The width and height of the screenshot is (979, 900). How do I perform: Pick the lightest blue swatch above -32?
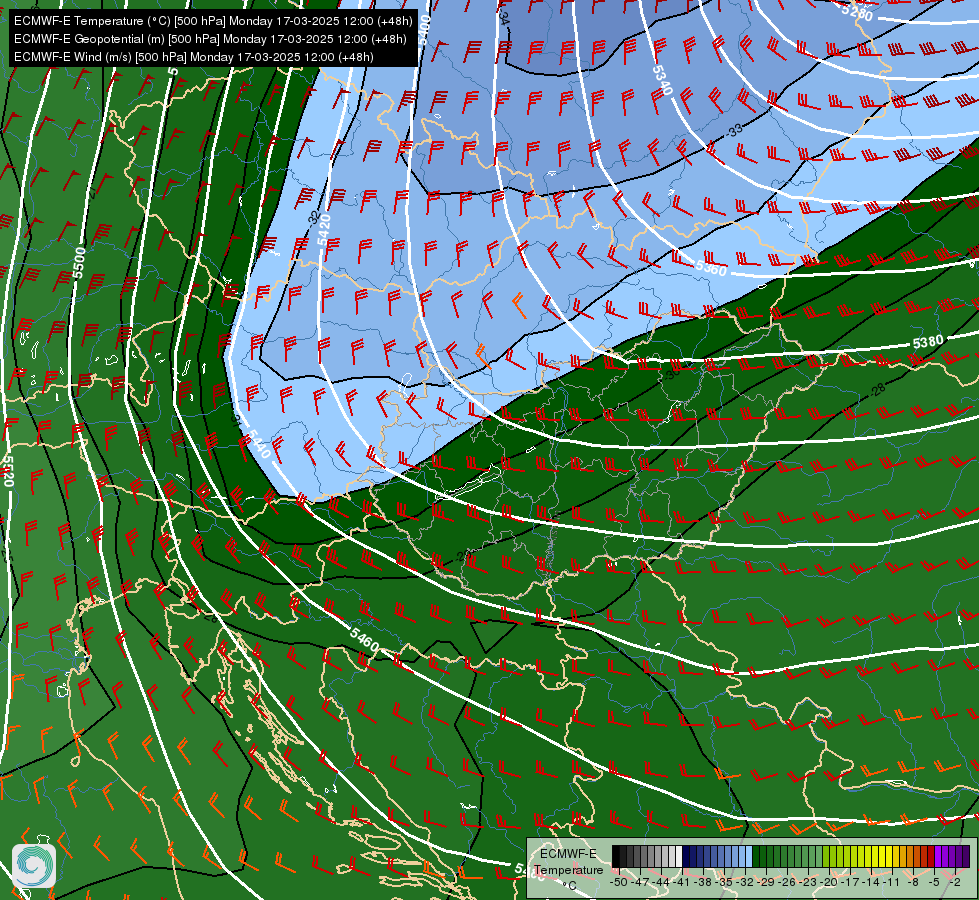749,856
